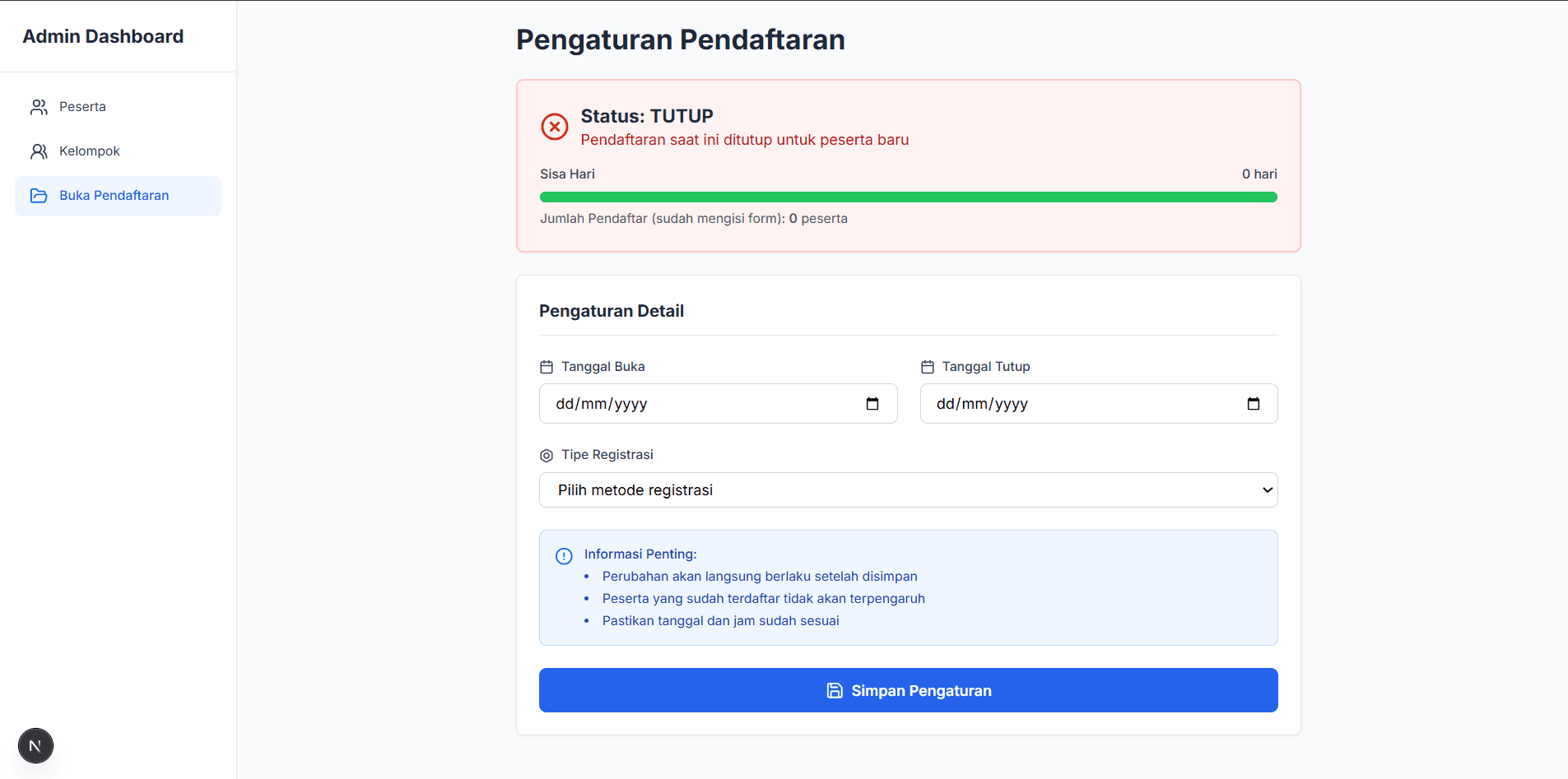Click the info icon in Informasi Penting box
Screen dimensions: 1568x779
click(x=564, y=556)
